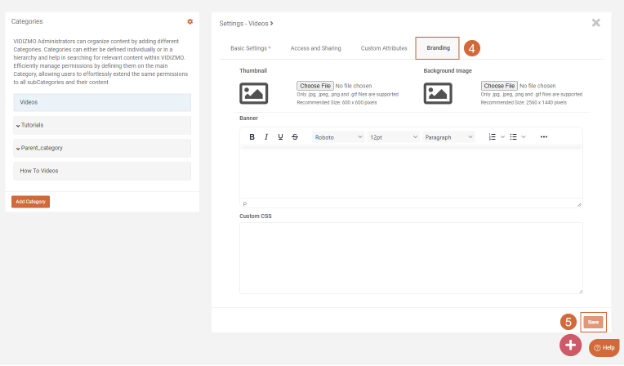Apply bold formatting in the banner editor
624x366 pixels.
252,137
